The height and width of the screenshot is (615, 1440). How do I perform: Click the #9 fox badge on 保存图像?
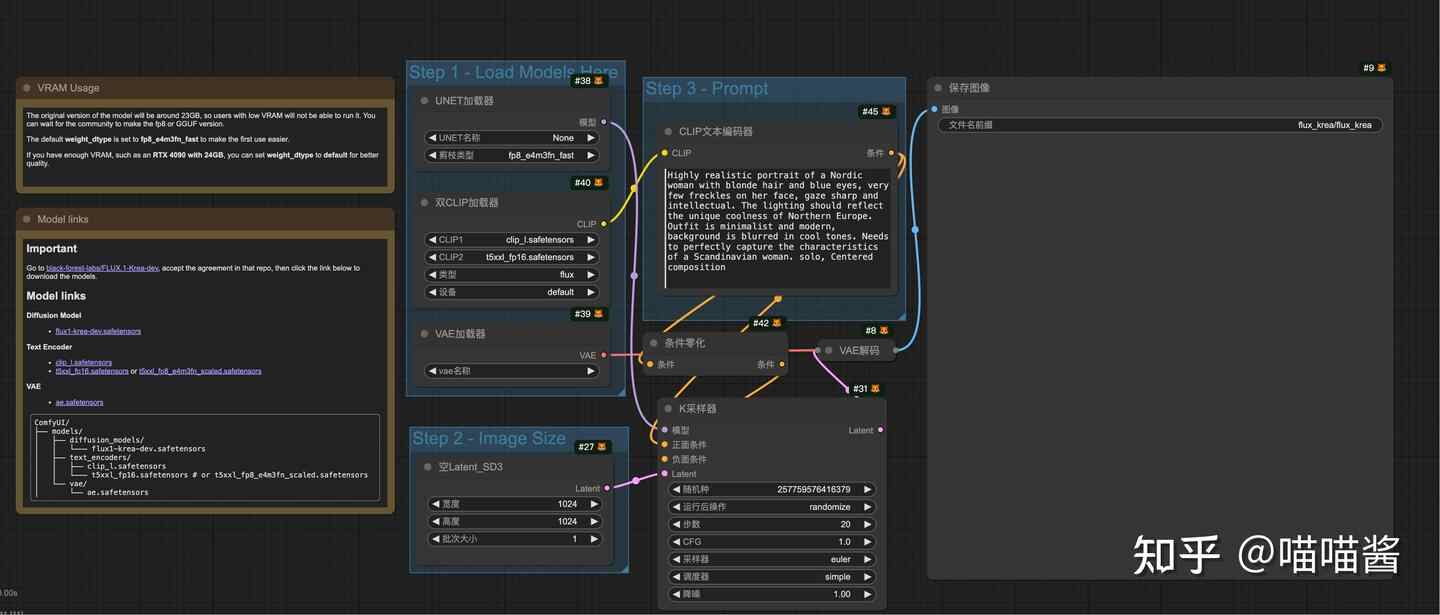(x=1375, y=68)
